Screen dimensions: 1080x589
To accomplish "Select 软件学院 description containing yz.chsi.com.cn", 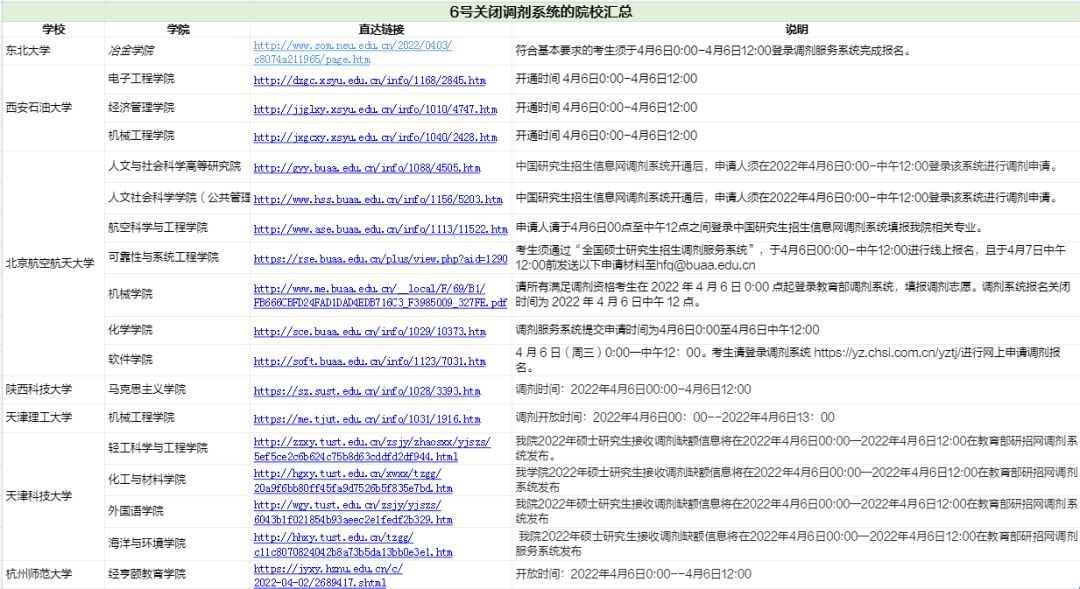I will coord(796,360).
